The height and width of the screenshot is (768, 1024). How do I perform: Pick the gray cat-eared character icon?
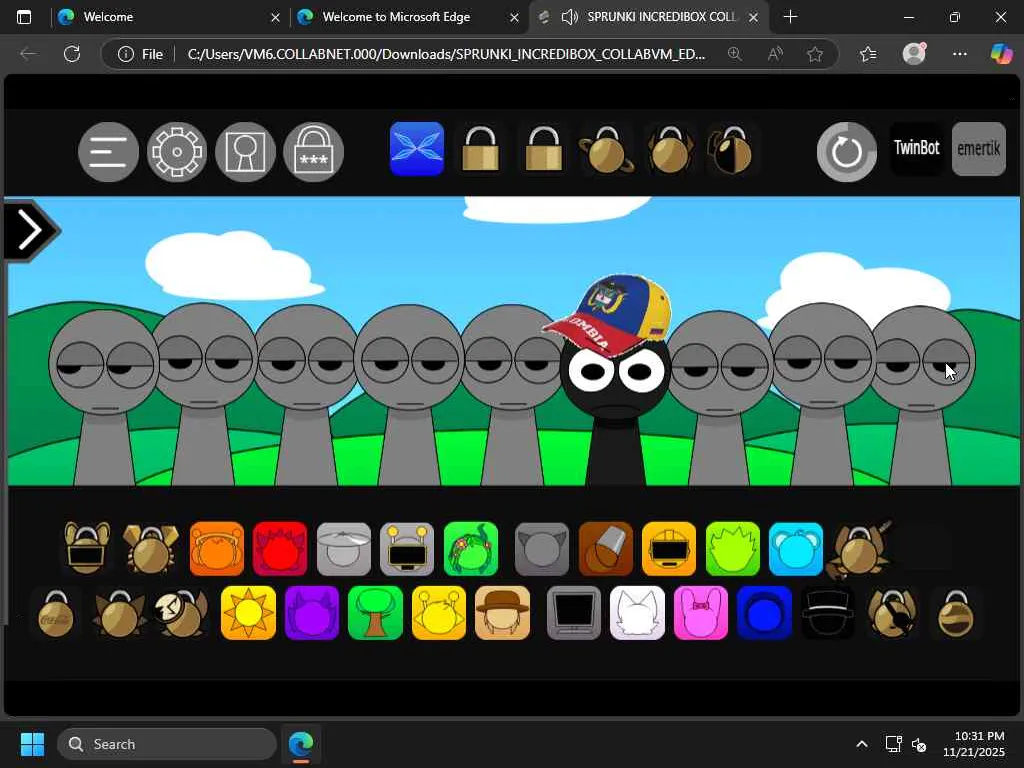click(542, 549)
